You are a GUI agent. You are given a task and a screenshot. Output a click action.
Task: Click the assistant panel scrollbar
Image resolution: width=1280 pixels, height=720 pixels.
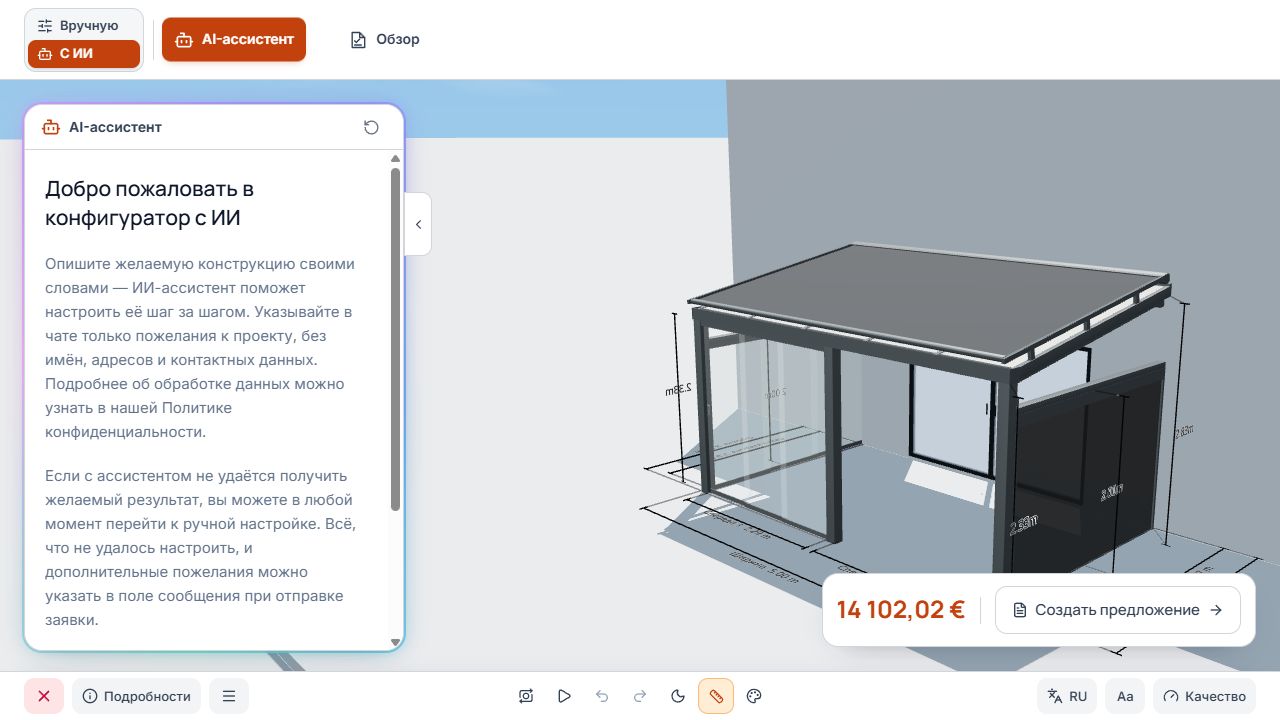396,340
